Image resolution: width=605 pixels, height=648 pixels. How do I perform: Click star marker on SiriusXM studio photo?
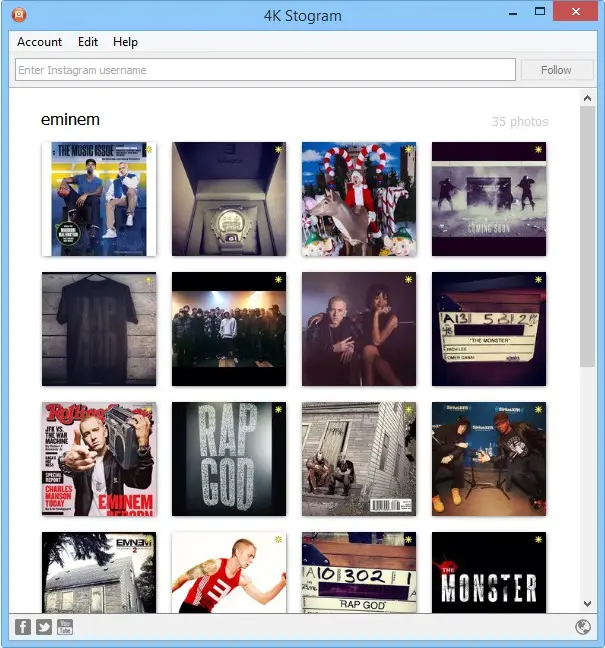point(538,410)
